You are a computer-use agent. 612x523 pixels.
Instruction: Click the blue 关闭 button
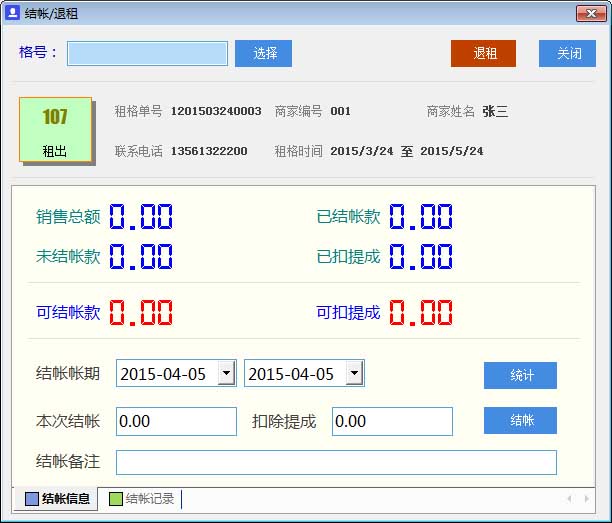pyautogui.click(x=567, y=53)
